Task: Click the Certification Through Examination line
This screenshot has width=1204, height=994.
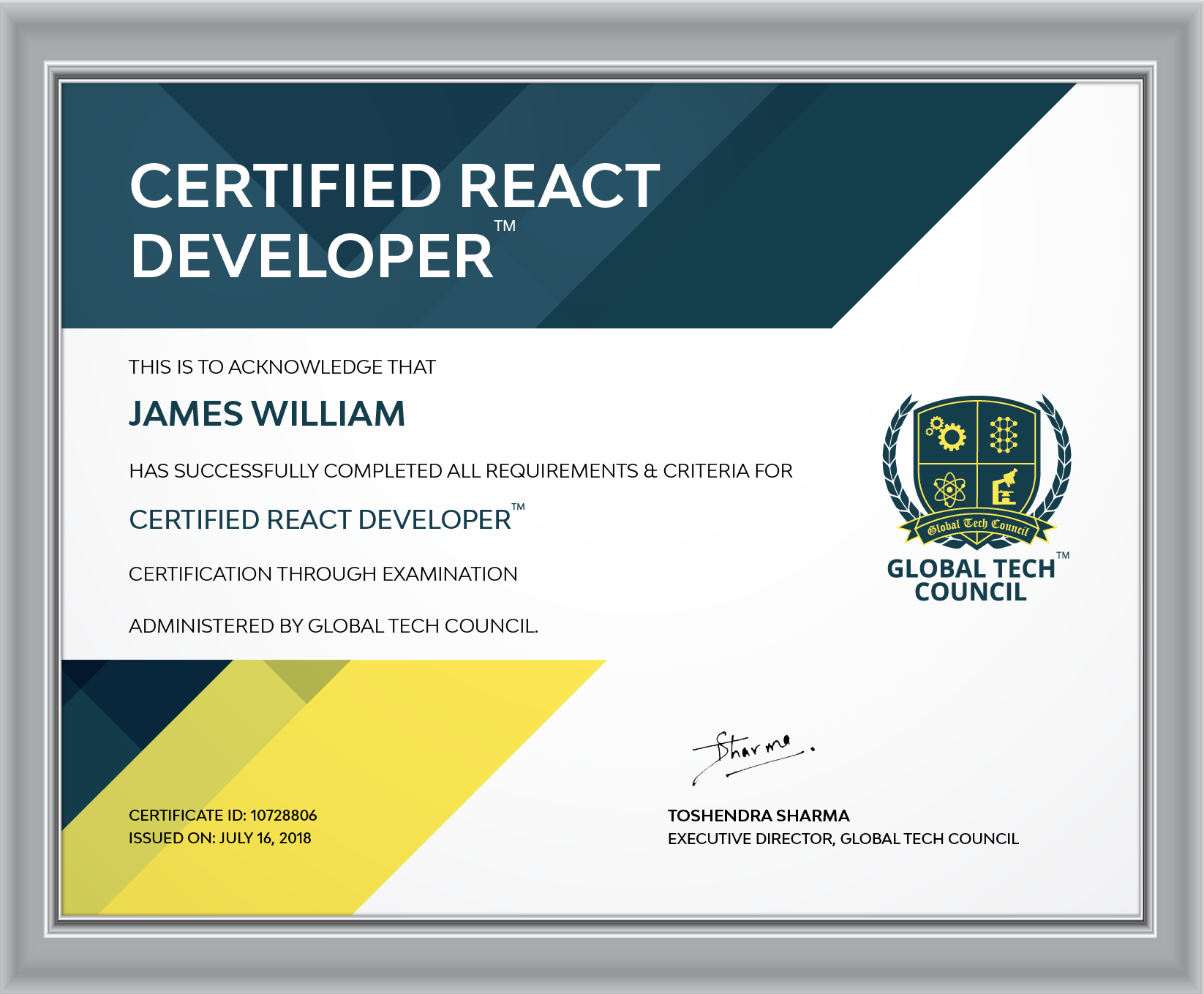Action: point(323,574)
